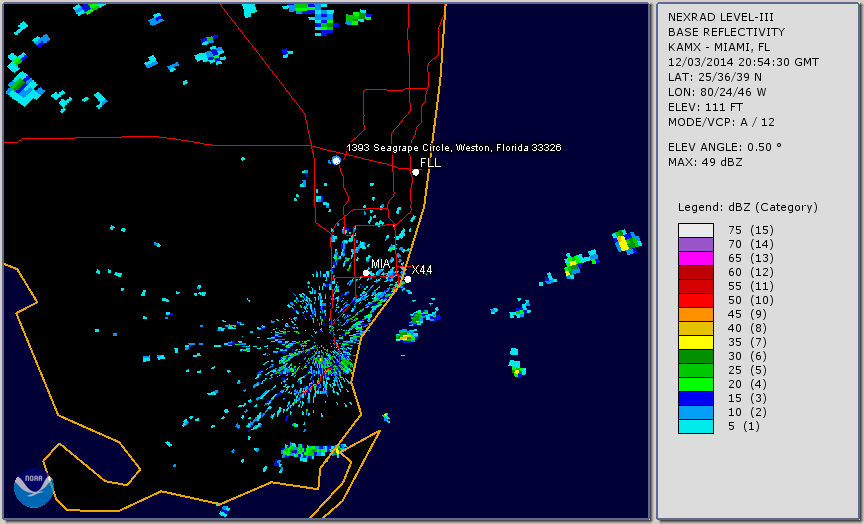Viewport: 864px width, 524px height.
Task: Select the 75 dBZ white legend swatch
Action: pyautogui.click(x=696, y=230)
